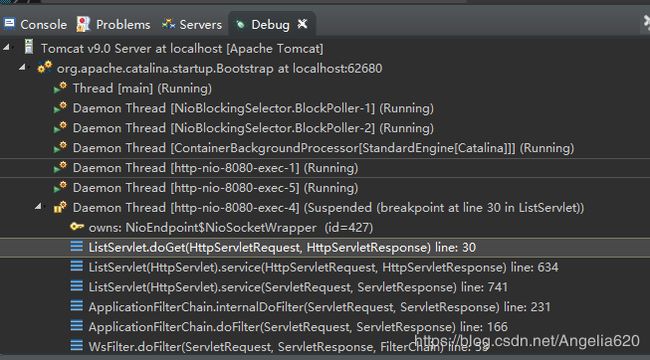Click the Problems tab warning icon
Viewport: 650px width, 360px height.
[x=83, y=24]
